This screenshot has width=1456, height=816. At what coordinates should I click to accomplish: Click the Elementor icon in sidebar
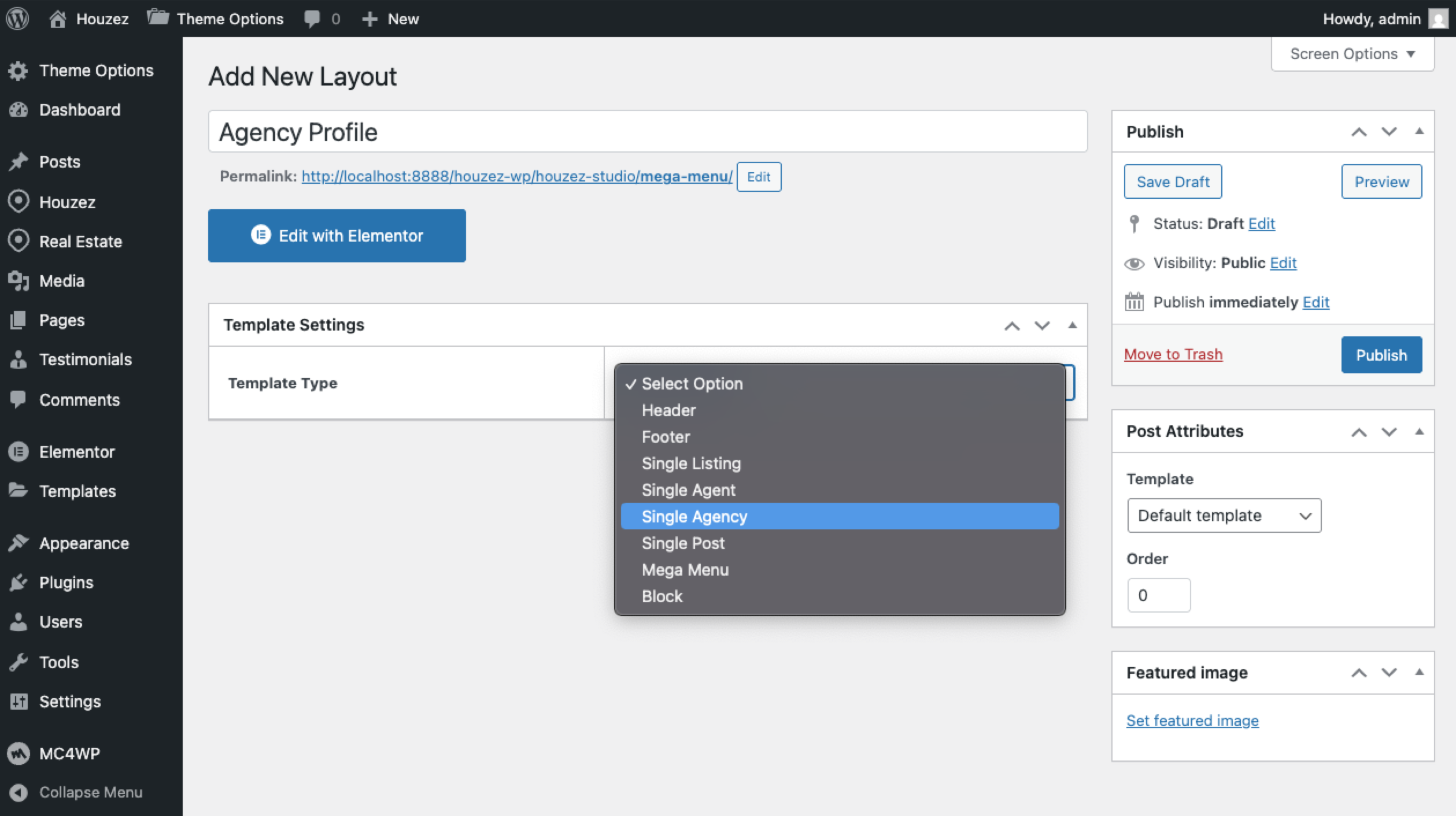pos(19,452)
